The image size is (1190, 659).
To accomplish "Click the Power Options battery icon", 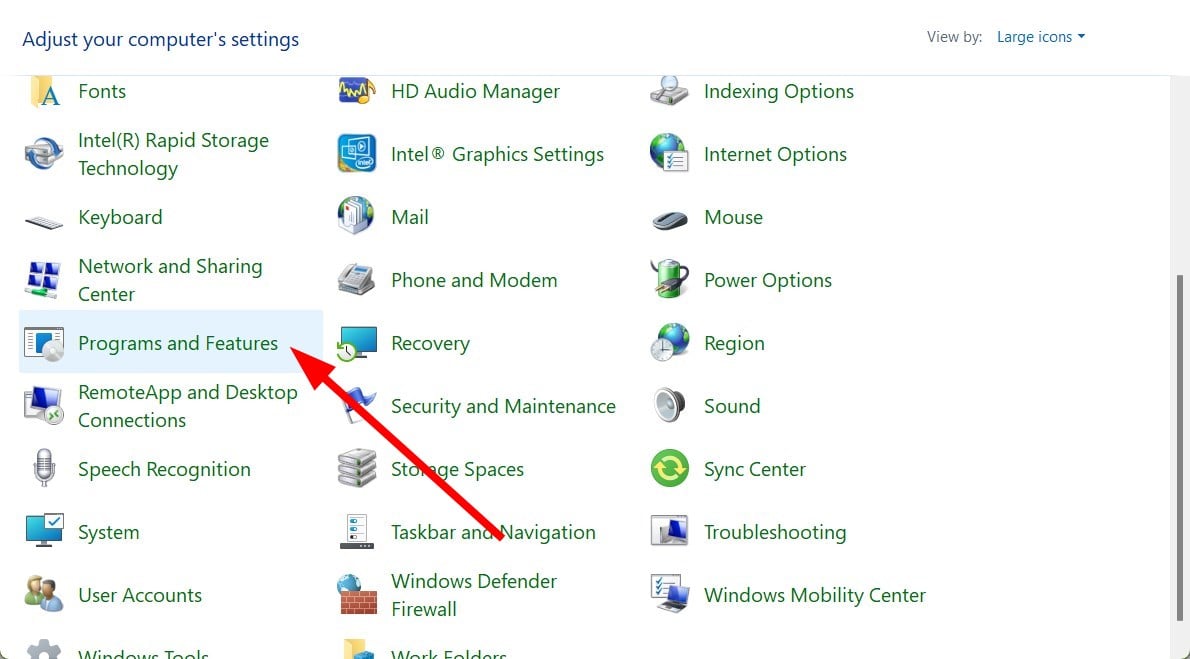I will coord(669,280).
